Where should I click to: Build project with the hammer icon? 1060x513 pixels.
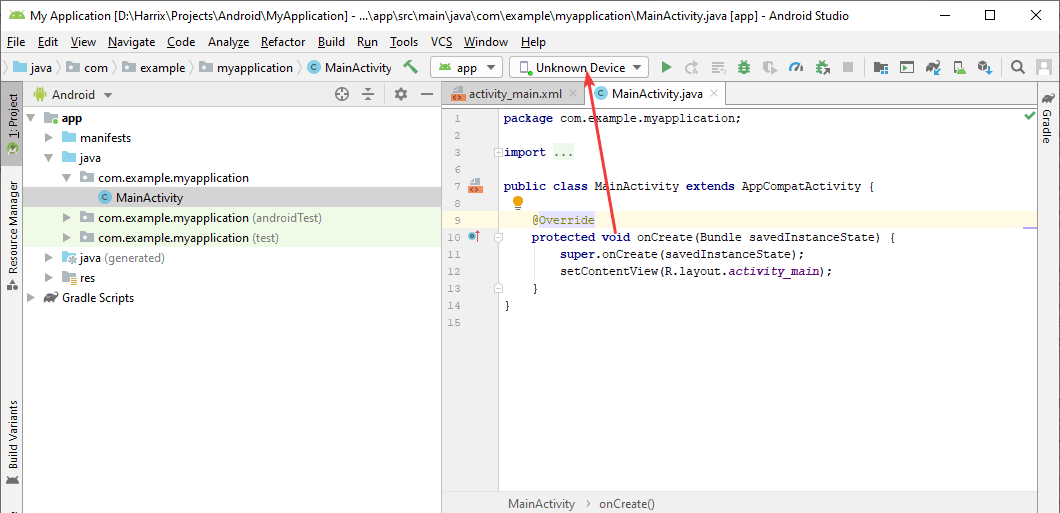coord(411,67)
